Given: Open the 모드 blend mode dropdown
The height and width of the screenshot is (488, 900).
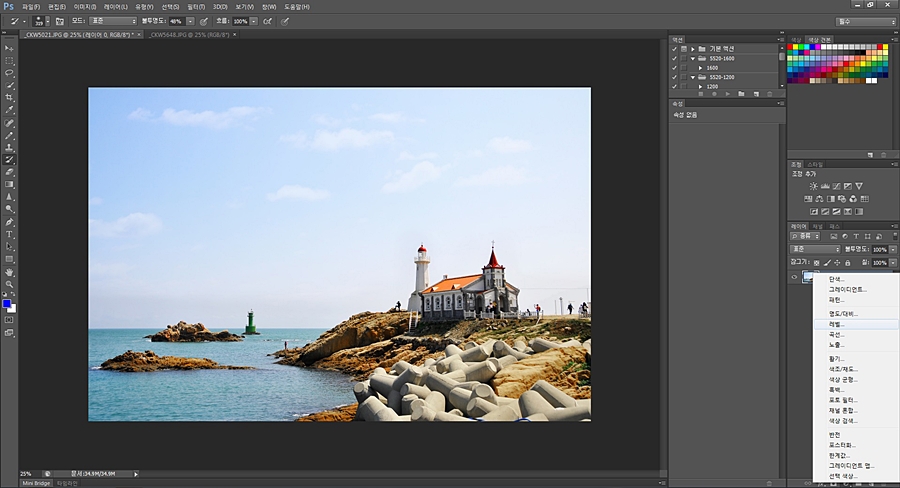Looking at the screenshot, I should 112,20.
